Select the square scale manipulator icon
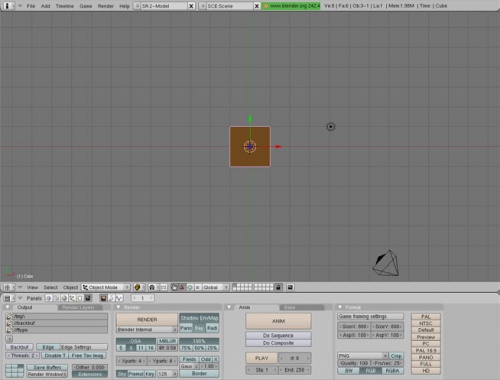 197,287
